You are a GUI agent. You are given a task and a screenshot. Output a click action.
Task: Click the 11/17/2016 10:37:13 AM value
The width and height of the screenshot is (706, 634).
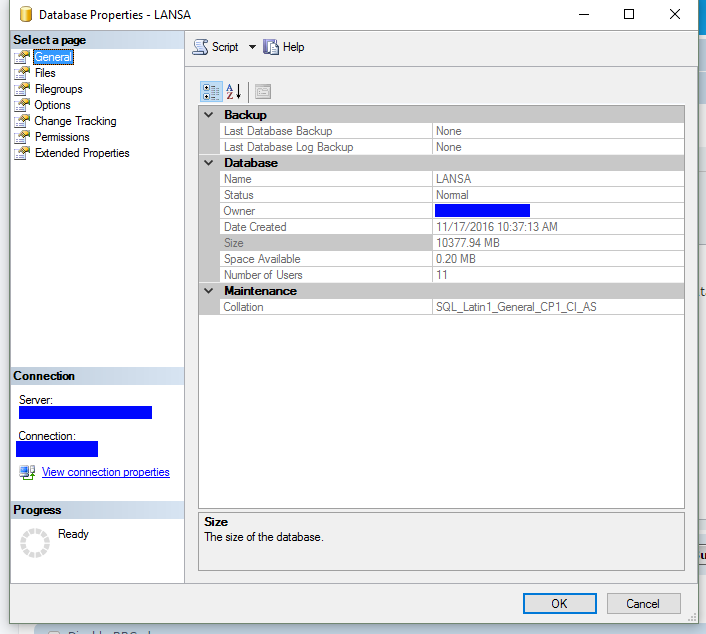tap(497, 227)
